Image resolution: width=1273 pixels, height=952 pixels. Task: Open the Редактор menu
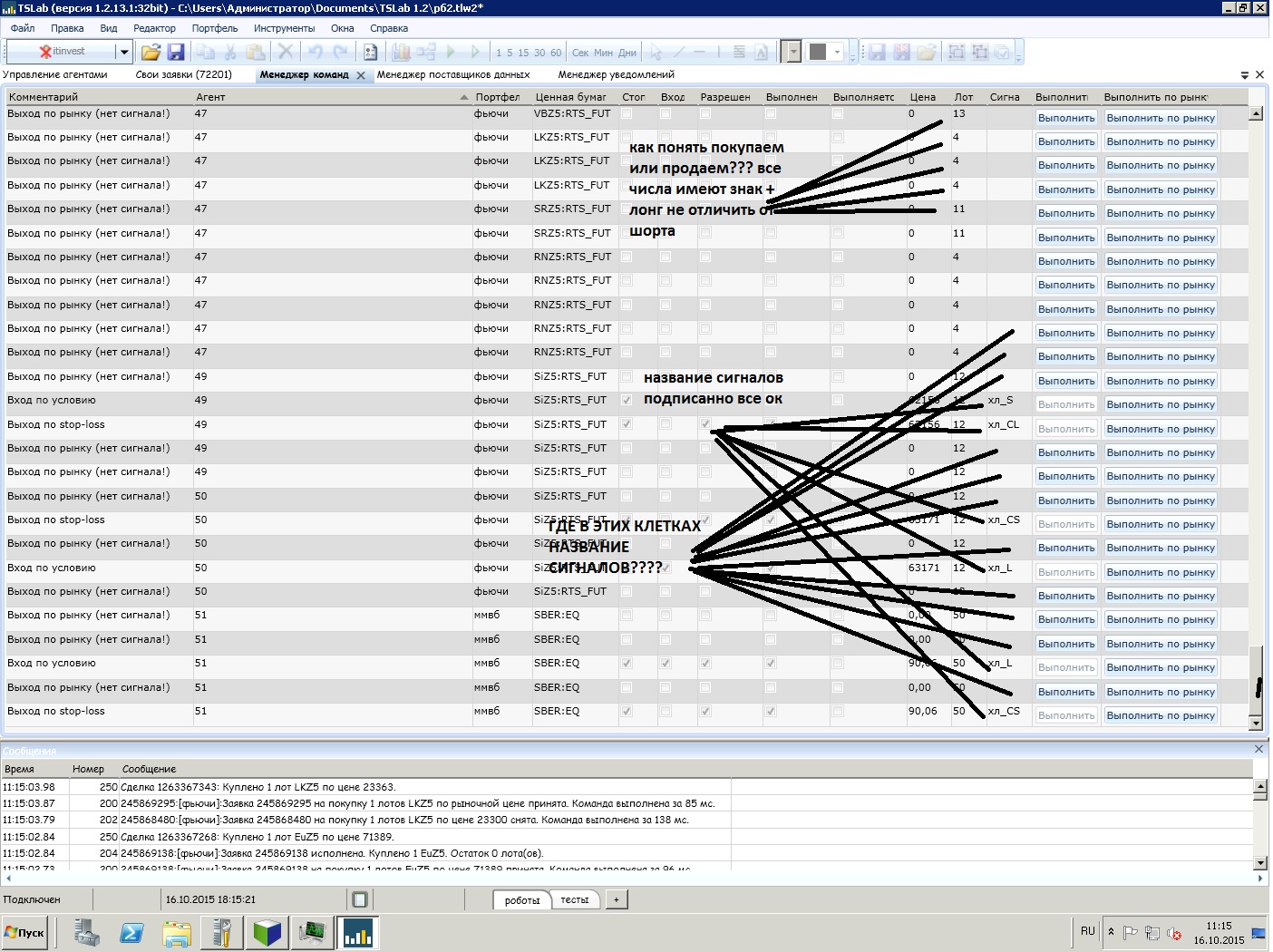pos(155,28)
